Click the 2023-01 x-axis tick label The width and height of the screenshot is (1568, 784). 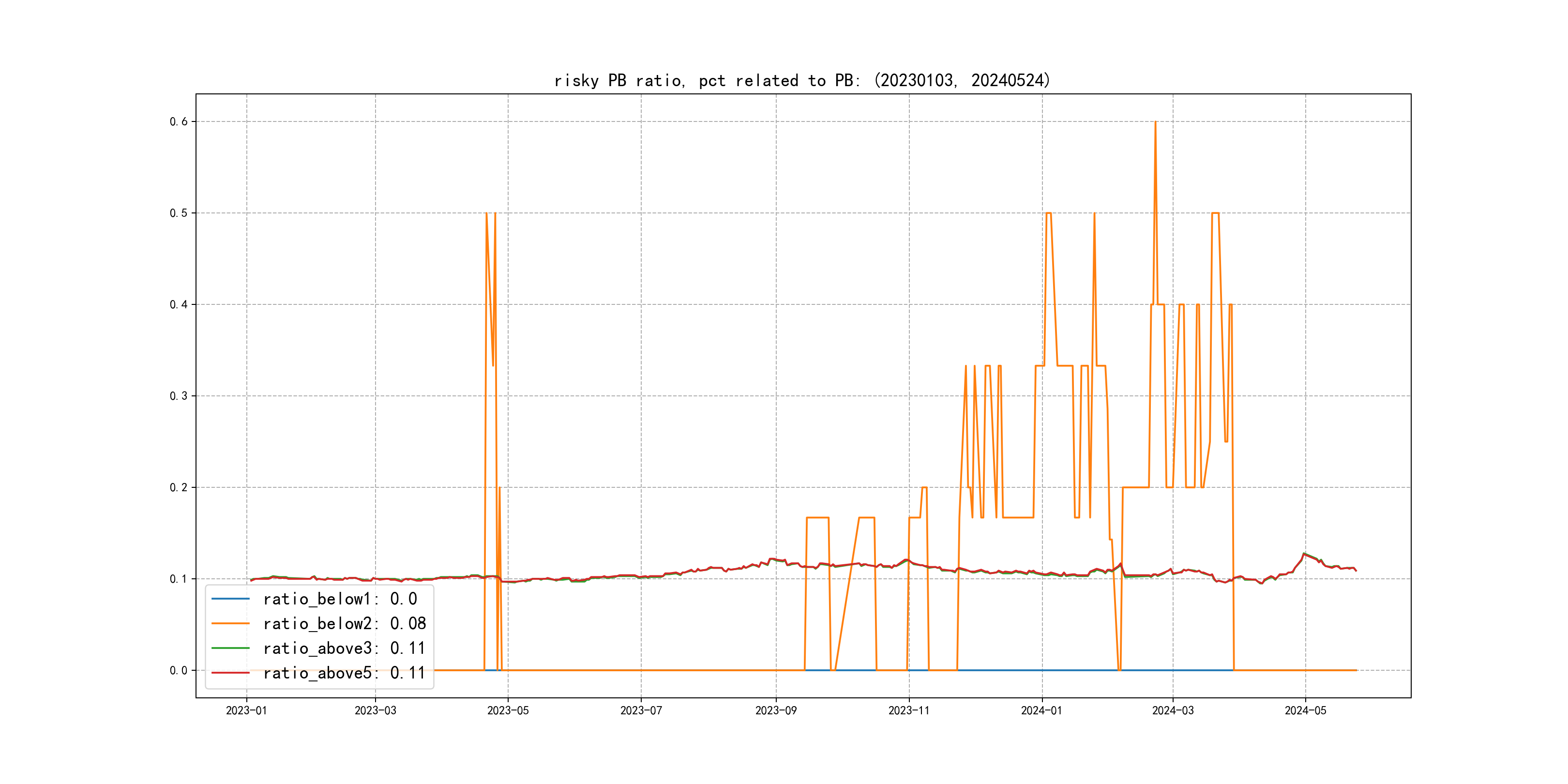246,710
